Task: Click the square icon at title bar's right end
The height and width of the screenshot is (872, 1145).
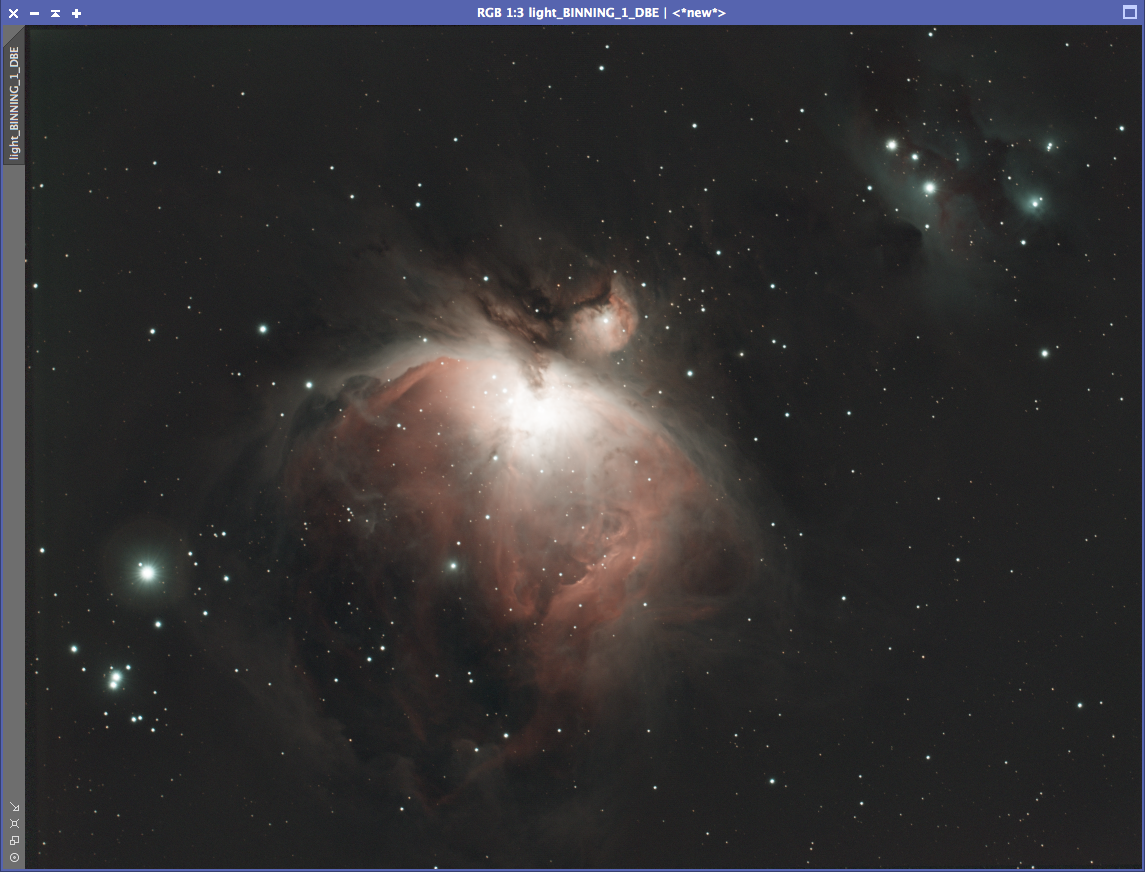Action: point(1130,13)
